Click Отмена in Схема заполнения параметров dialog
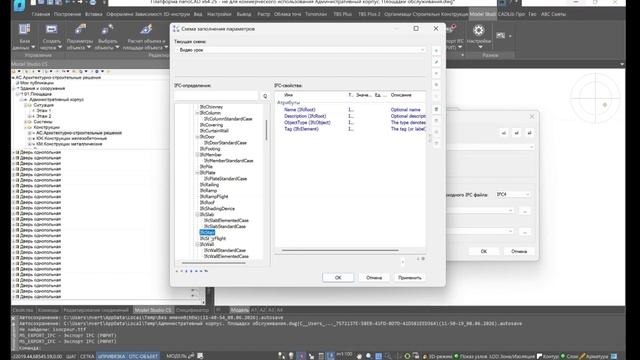This screenshot has width=640, height=360. (374, 278)
